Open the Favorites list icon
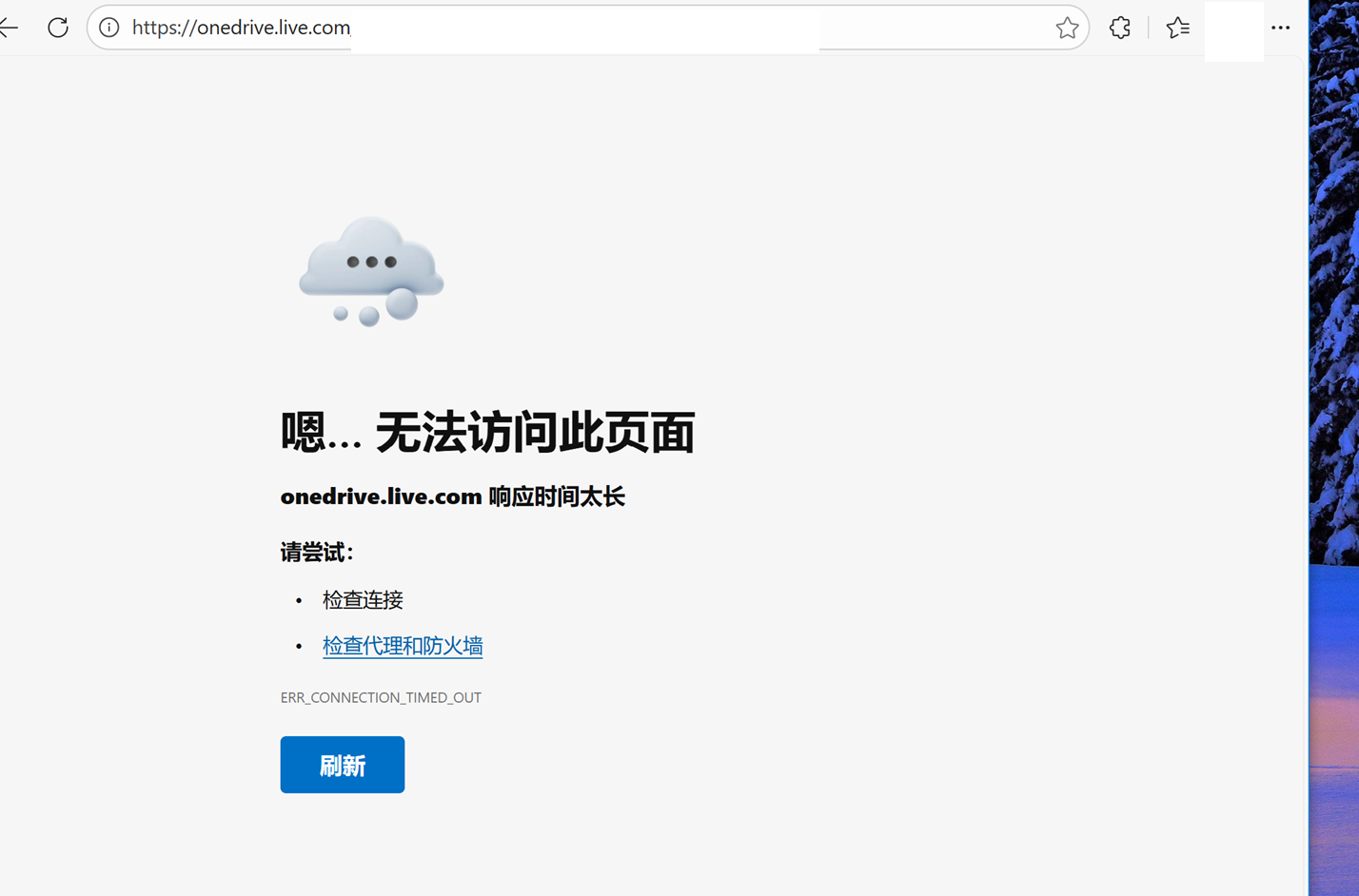Screen dimensions: 1359x896 click(x=1178, y=28)
